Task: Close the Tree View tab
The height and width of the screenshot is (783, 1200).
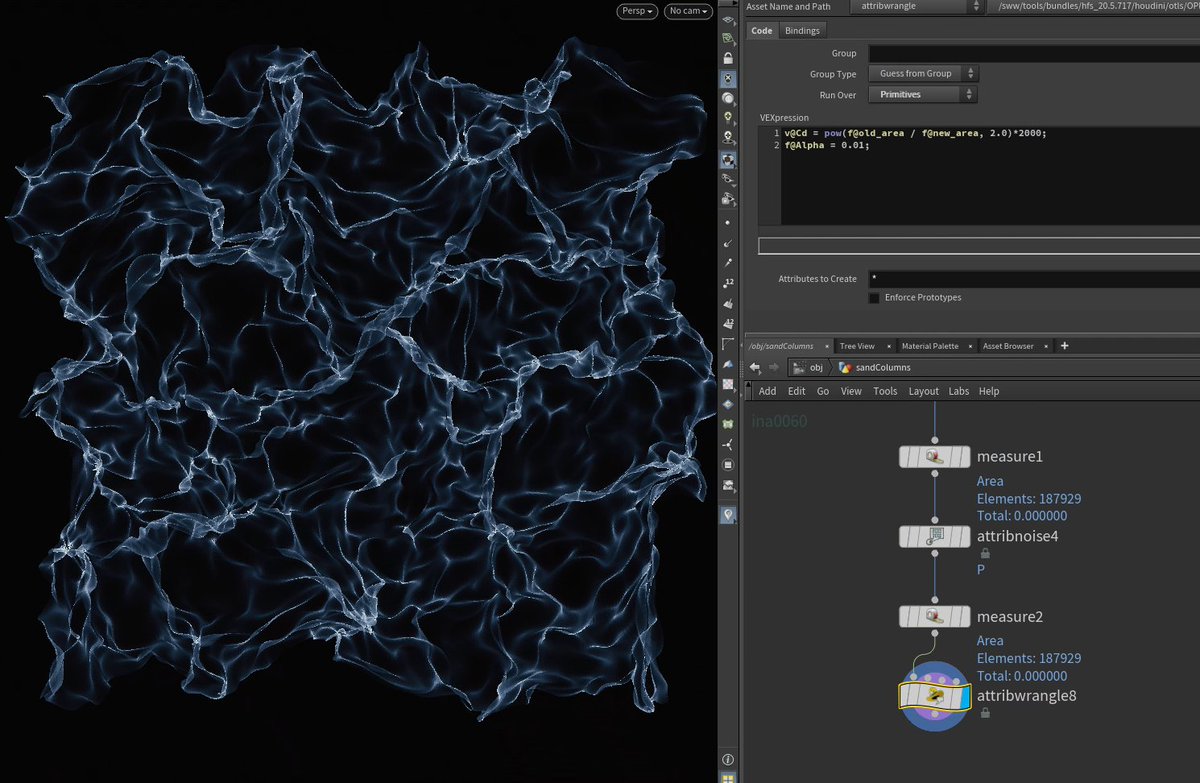Action: [x=889, y=346]
